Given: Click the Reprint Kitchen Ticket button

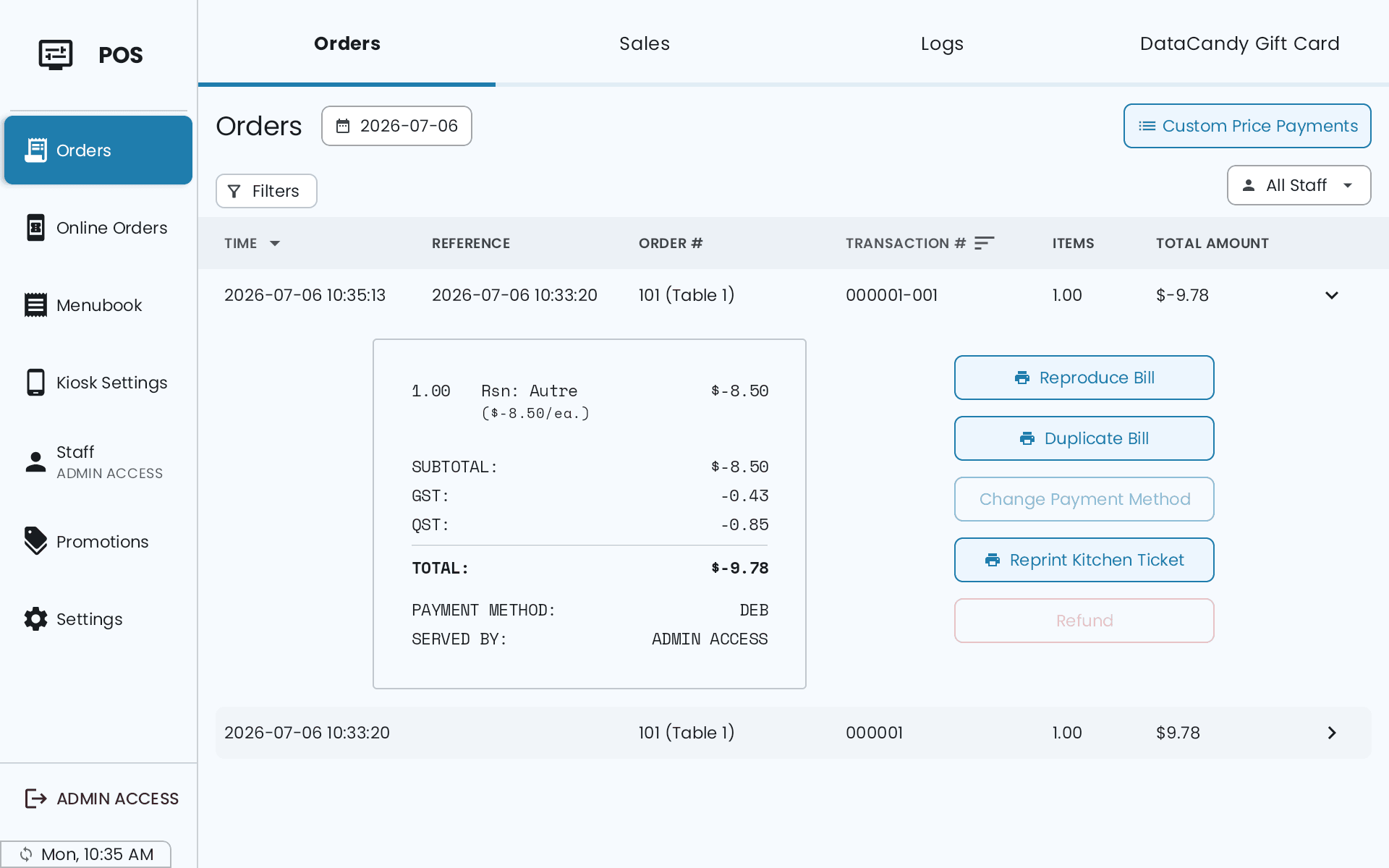Looking at the screenshot, I should 1084,560.
